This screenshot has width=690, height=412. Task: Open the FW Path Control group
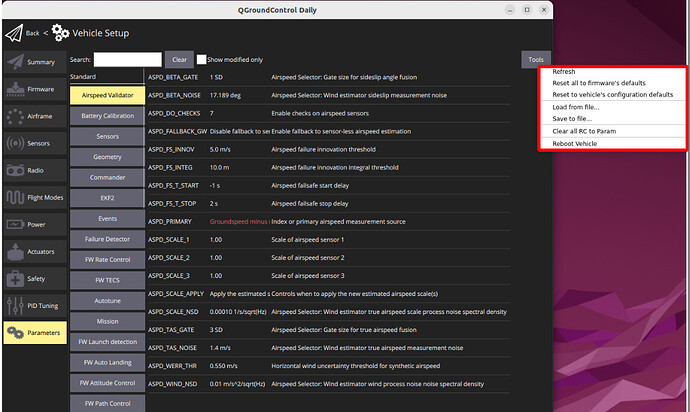[x=107, y=403]
